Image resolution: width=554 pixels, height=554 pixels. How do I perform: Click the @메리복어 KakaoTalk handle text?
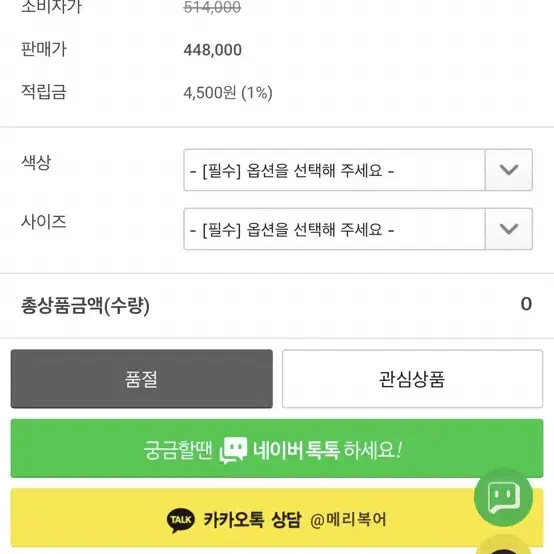click(x=348, y=520)
